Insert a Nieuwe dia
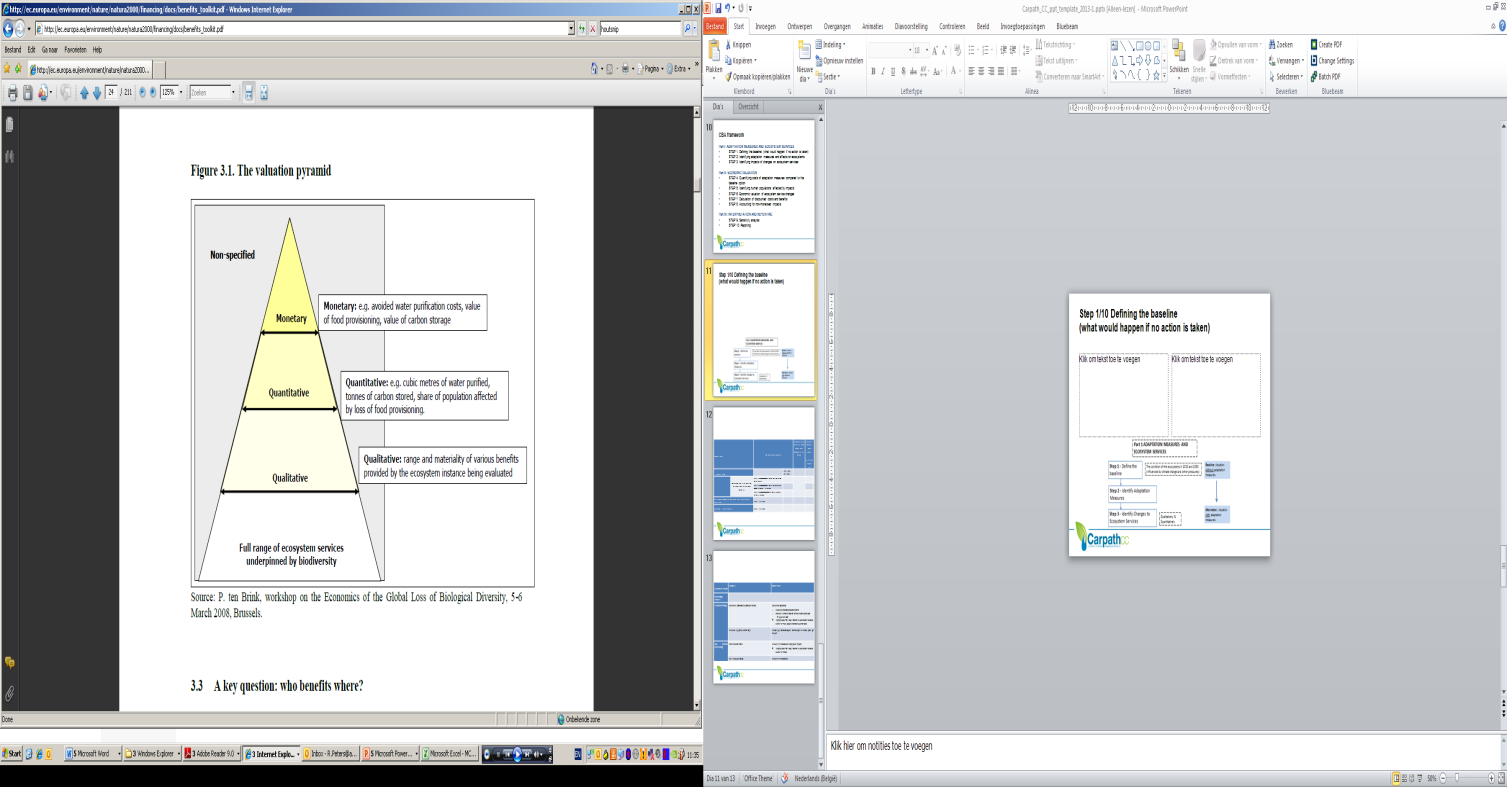 pos(804,60)
